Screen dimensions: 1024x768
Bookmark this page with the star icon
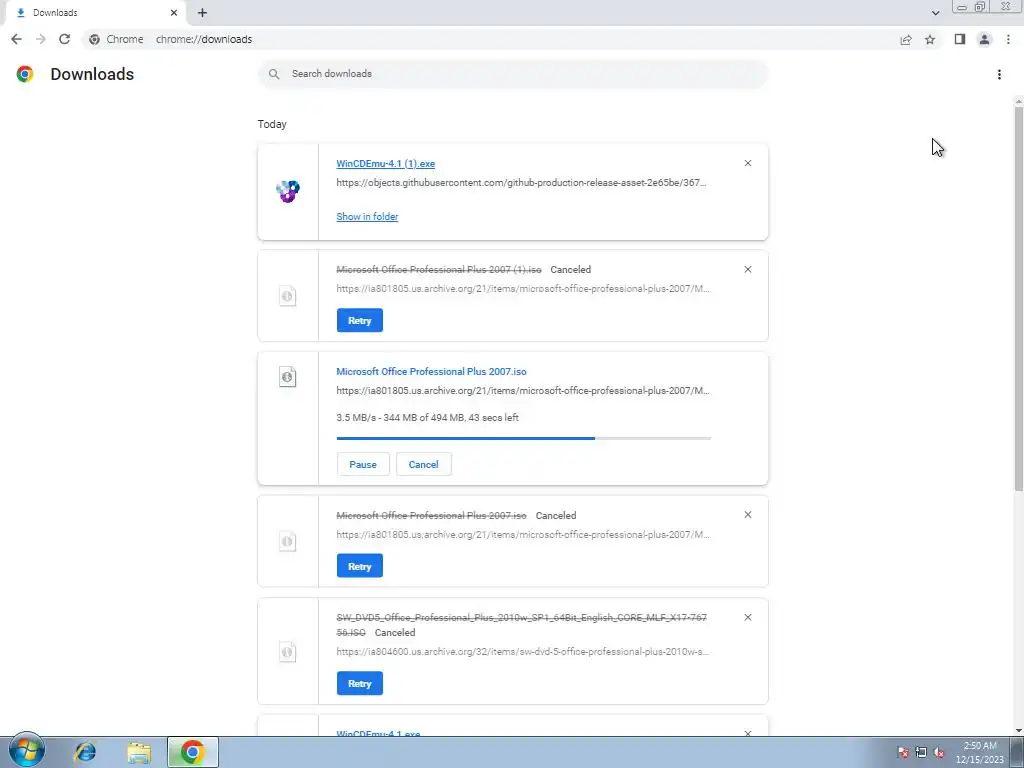tap(930, 40)
